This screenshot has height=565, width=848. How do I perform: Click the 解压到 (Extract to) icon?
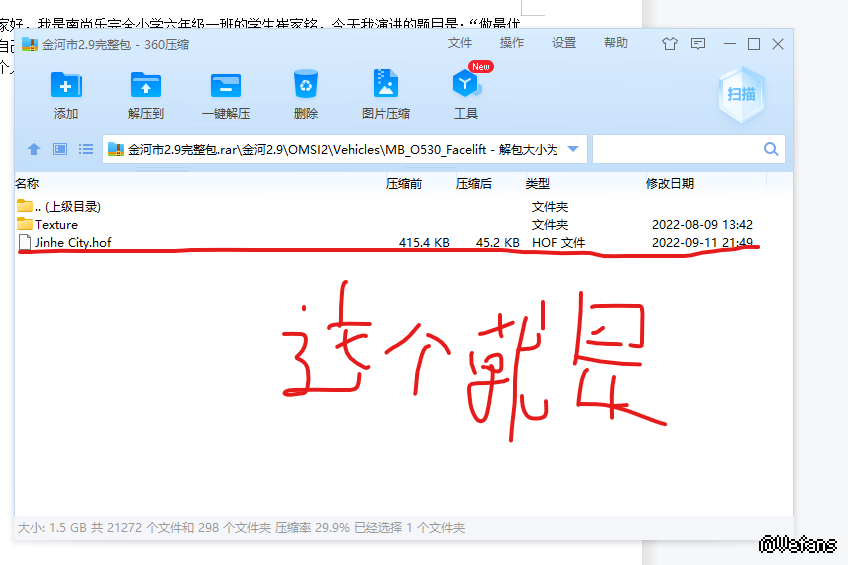point(146,85)
